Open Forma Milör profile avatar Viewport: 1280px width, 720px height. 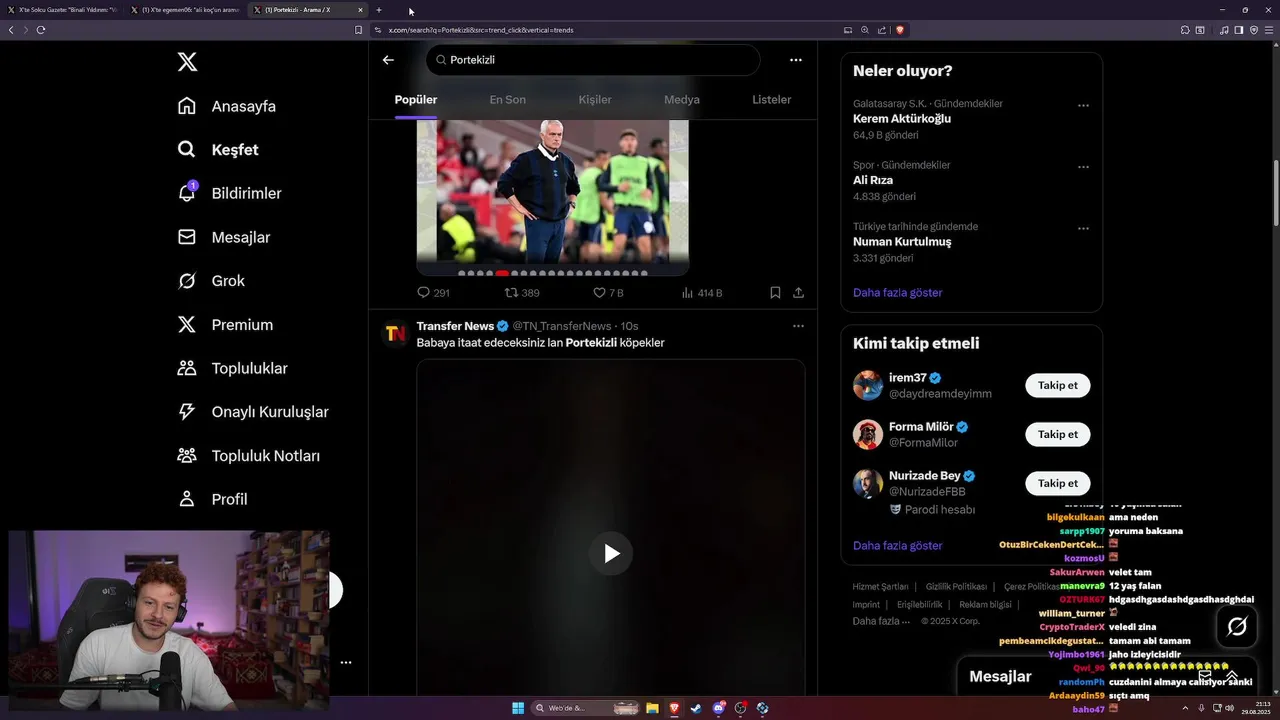pos(868,434)
